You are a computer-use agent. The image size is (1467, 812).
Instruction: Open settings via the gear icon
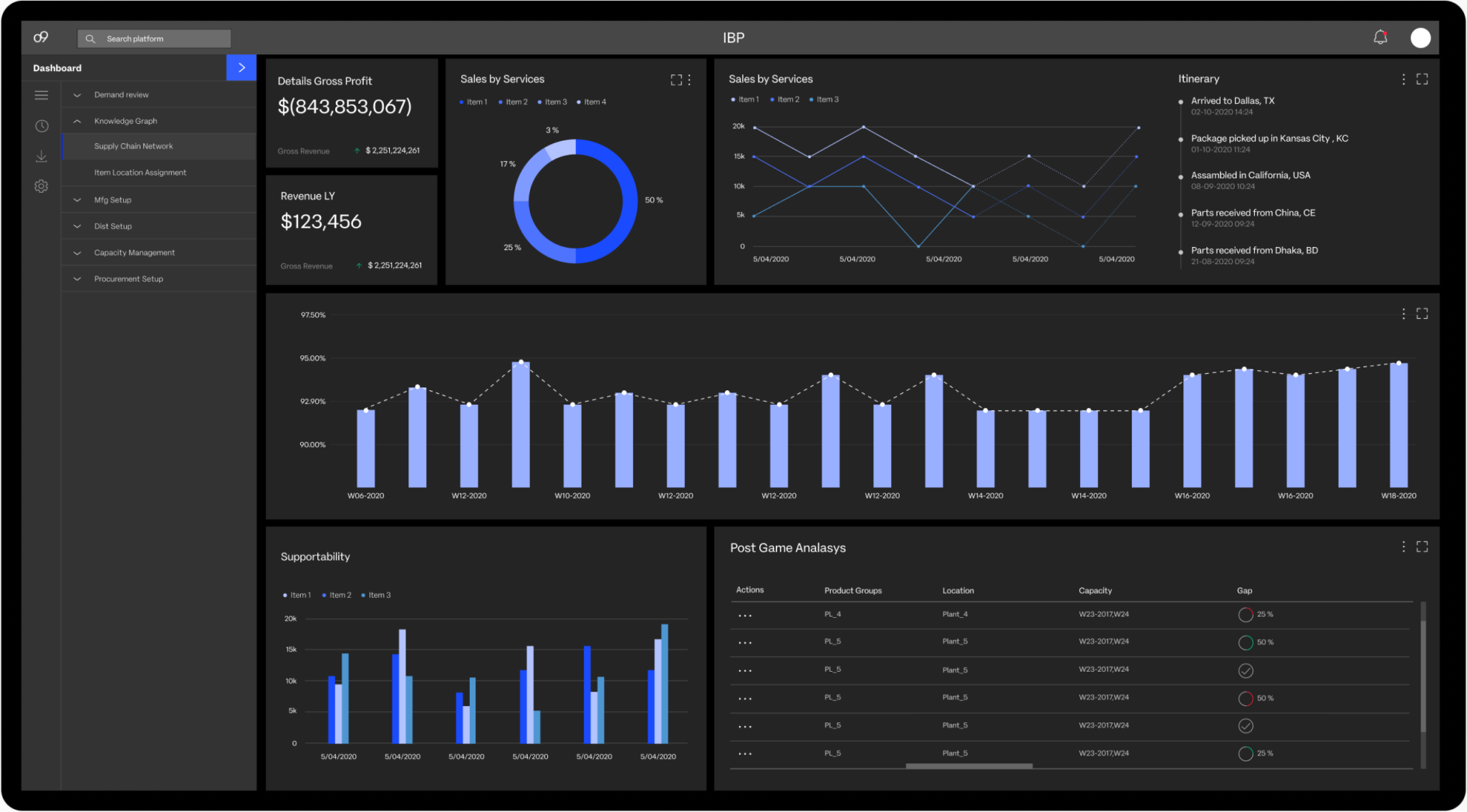click(42, 186)
